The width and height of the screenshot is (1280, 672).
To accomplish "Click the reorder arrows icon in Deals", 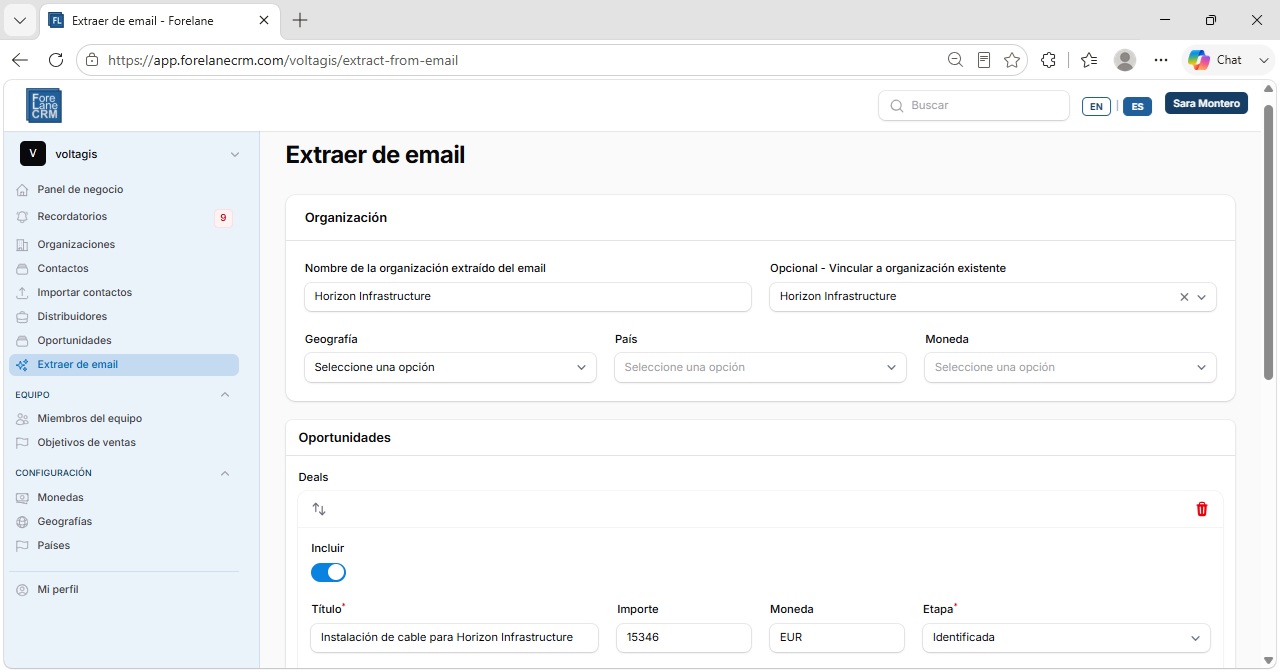I will [319, 509].
